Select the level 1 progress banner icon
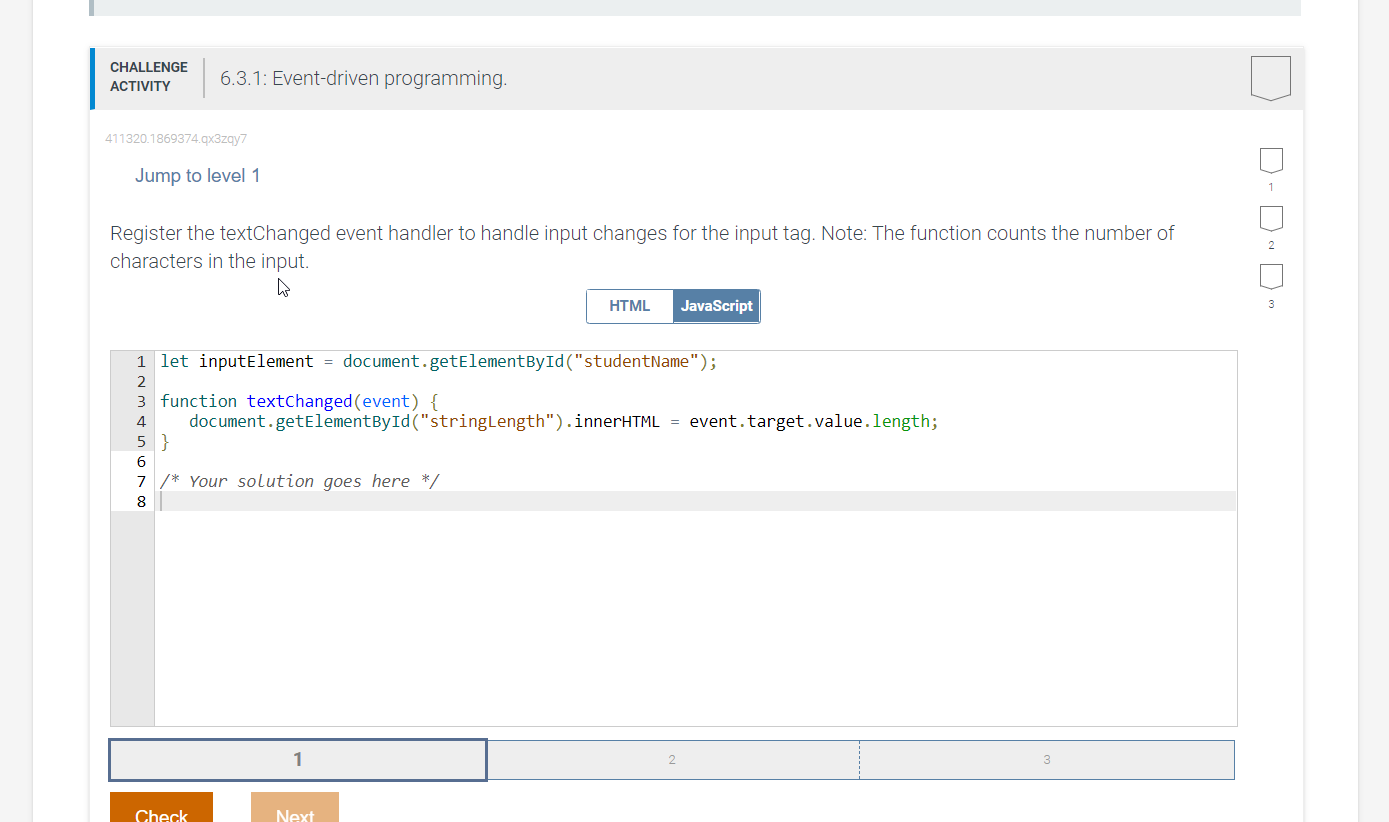Screen dimensions: 1389x822 [x=1270, y=160]
